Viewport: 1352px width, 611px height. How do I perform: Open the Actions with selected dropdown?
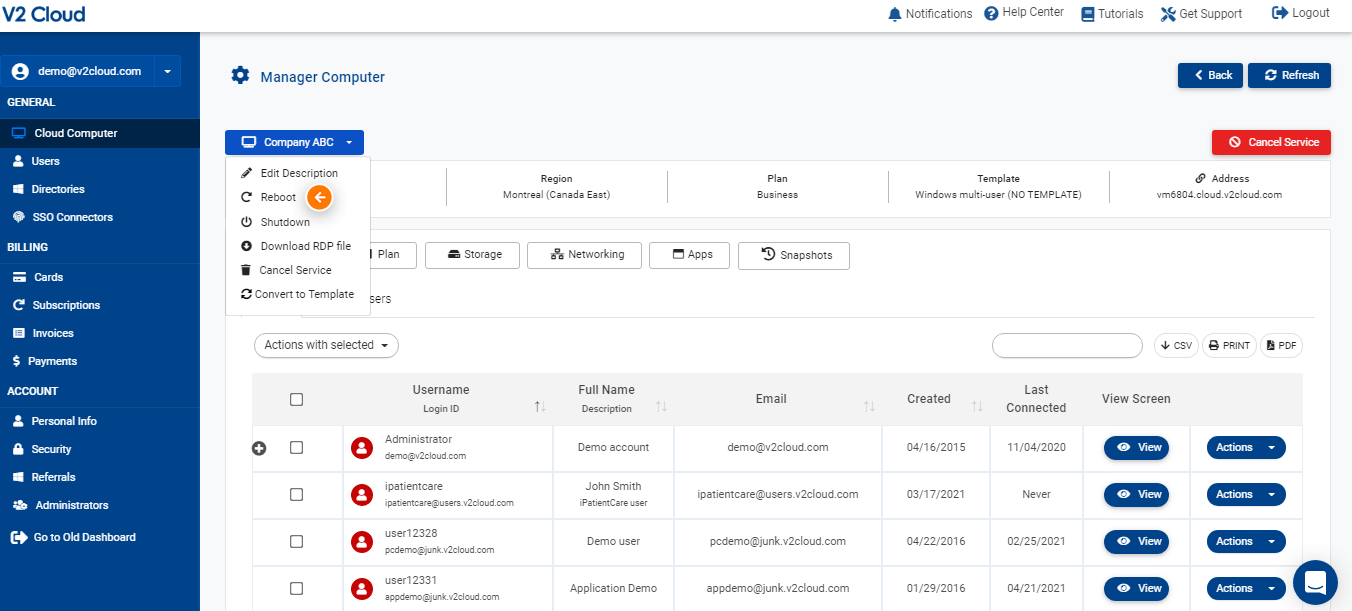point(326,345)
